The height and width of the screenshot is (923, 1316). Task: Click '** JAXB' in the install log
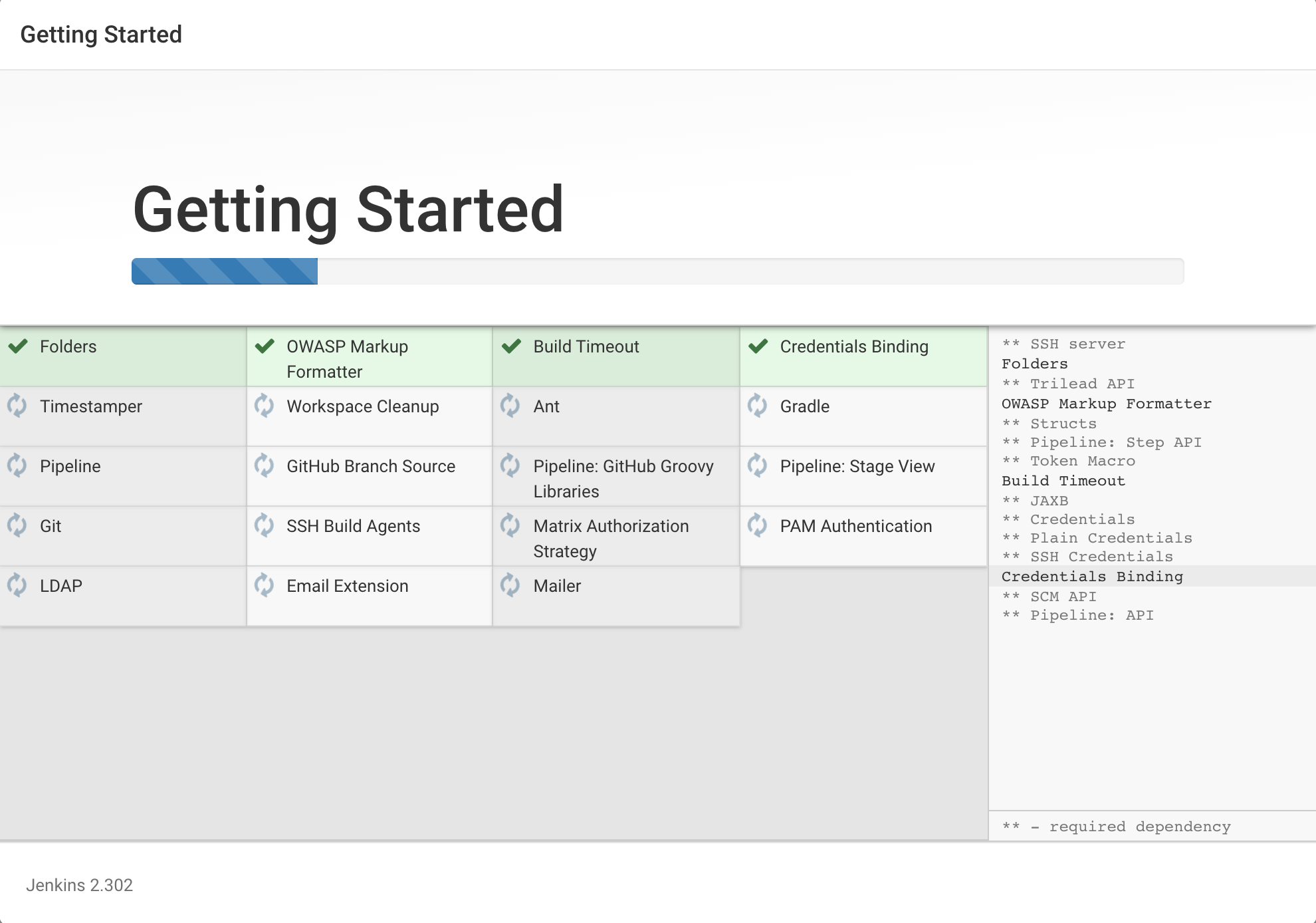click(1035, 501)
